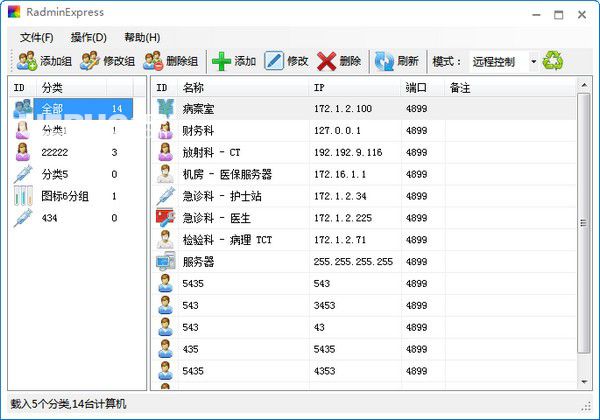Click the port 4899 of 服务器 row
The image size is (600, 420).
417,262
